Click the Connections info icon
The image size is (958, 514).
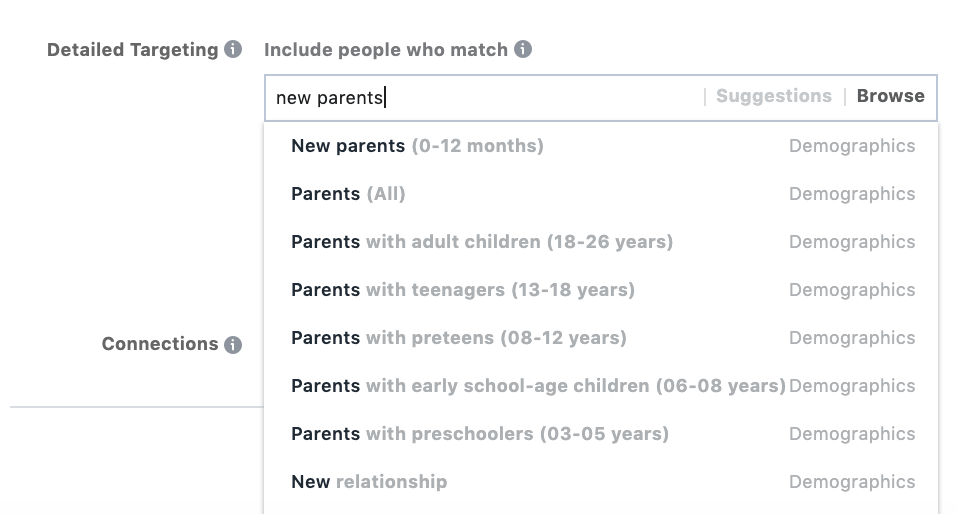click(233, 345)
